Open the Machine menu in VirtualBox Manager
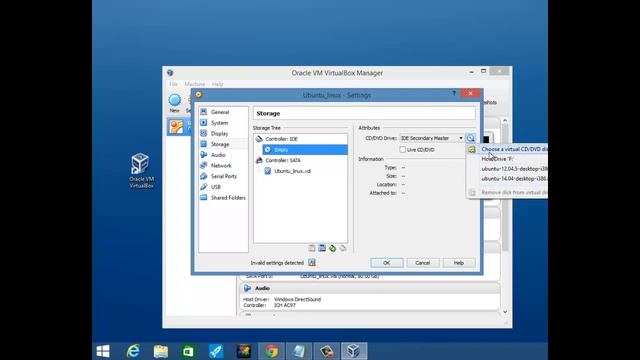The height and width of the screenshot is (360, 640). (x=195, y=84)
